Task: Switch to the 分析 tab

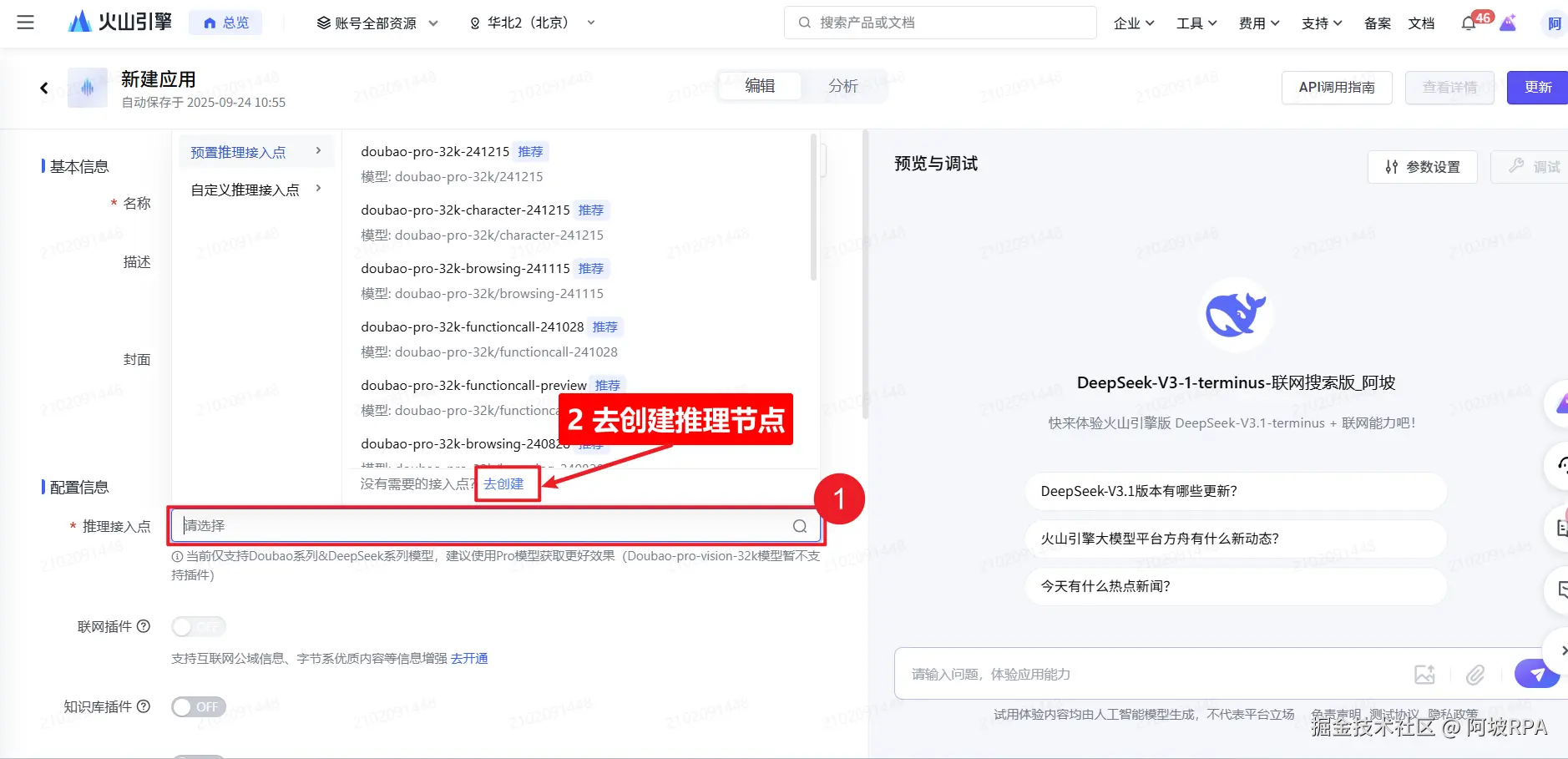Action: point(843,86)
